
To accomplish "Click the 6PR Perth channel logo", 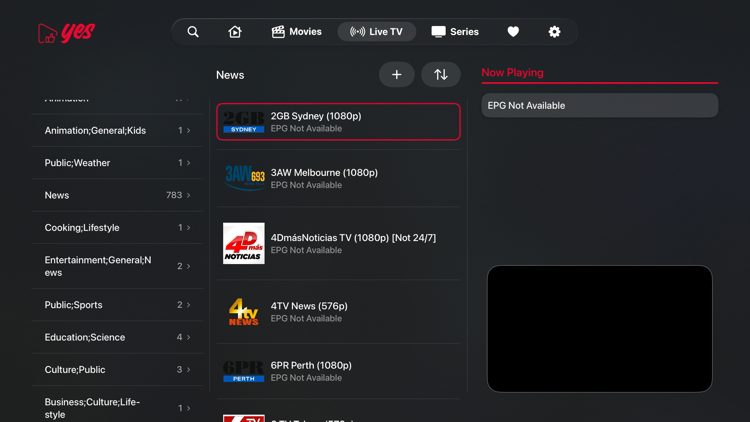I will click(243, 371).
